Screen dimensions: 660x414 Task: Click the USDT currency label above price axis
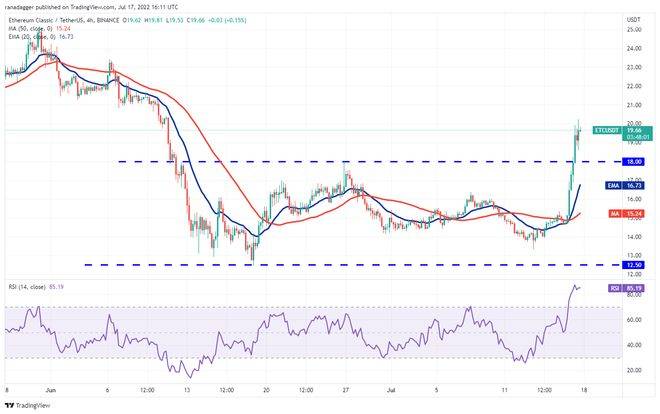(634, 18)
